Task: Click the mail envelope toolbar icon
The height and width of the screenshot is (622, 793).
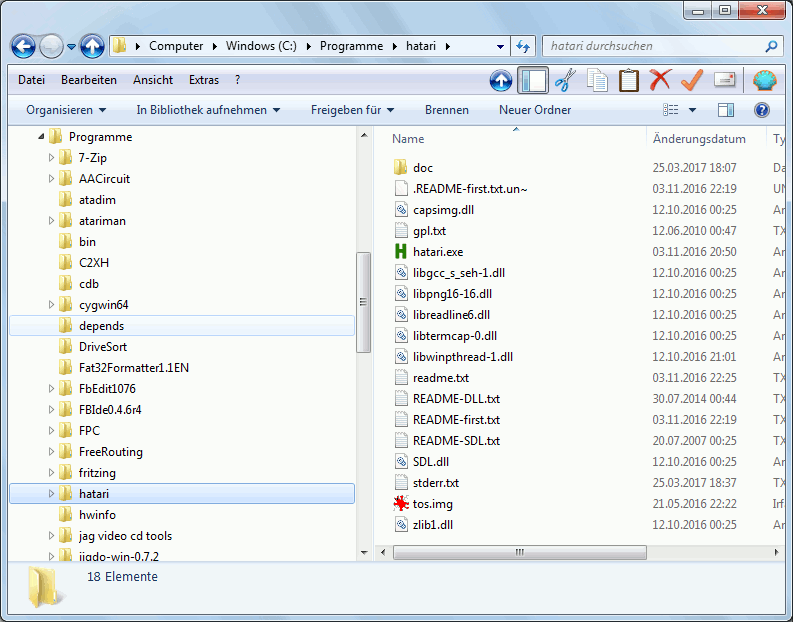Action: [724, 80]
